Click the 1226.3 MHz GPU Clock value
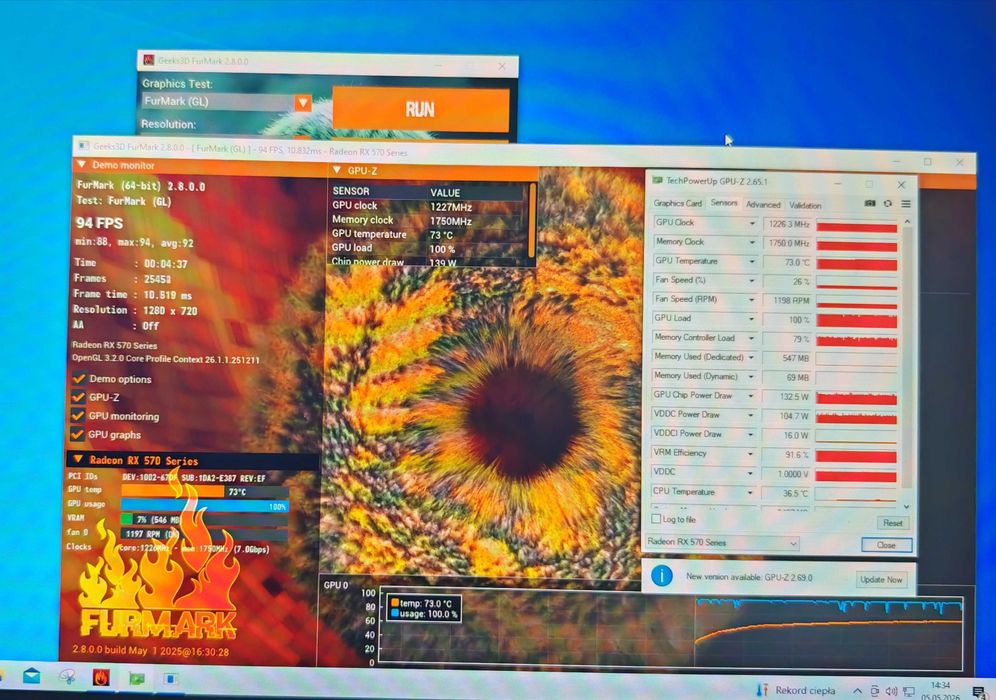Viewport: 996px width, 700px height. [x=788, y=224]
